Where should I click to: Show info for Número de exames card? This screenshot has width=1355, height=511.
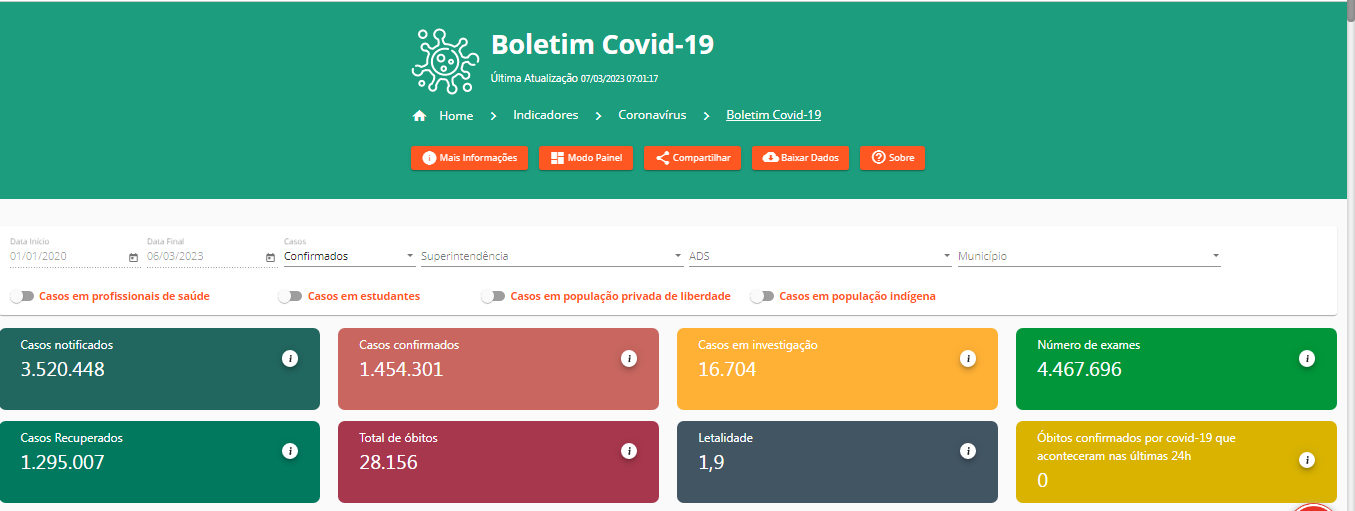coord(1306,358)
